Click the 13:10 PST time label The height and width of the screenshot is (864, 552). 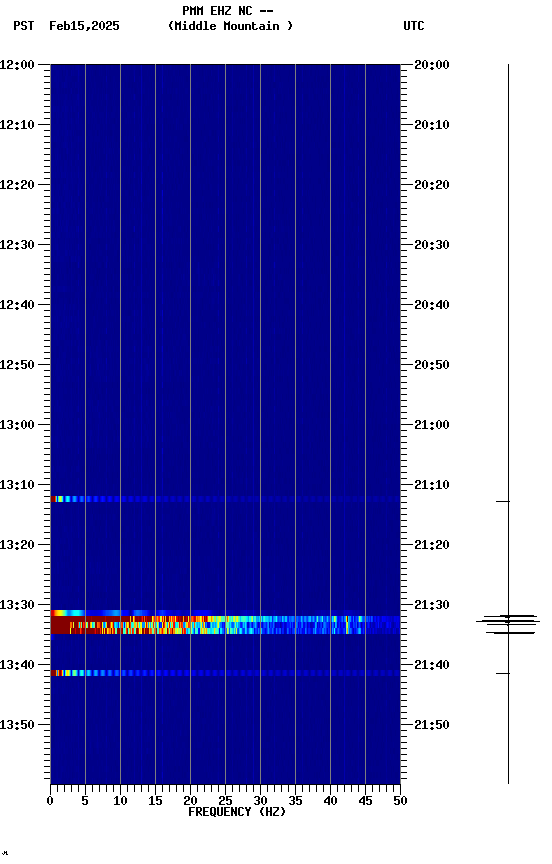[x=17, y=485]
